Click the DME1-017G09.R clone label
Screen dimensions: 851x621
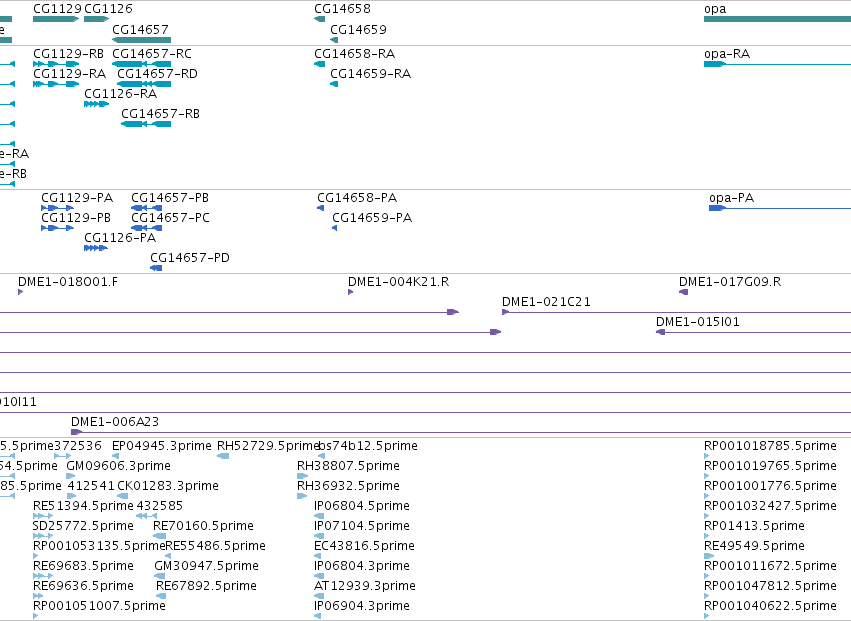[x=730, y=282]
